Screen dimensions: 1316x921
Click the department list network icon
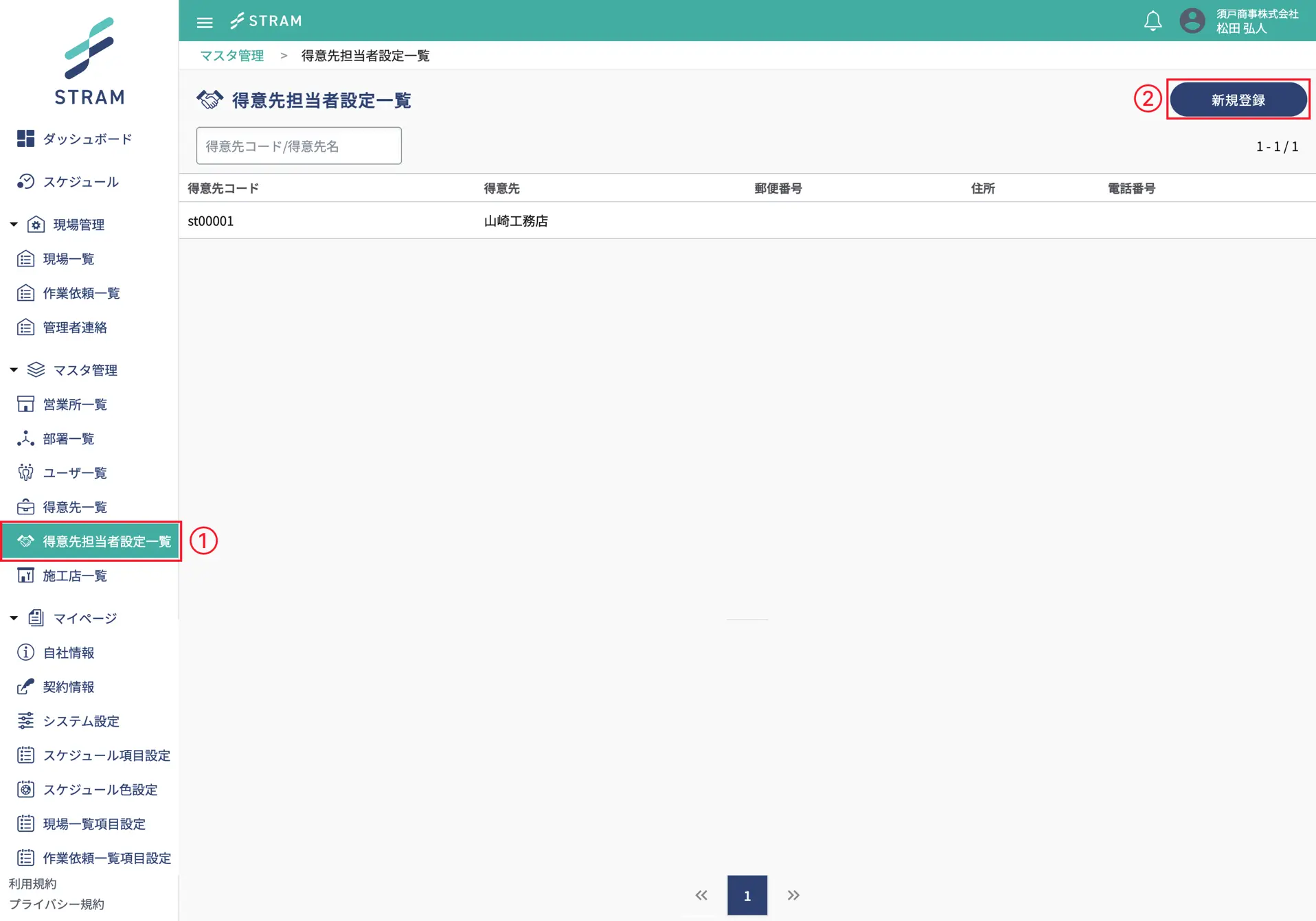point(25,438)
